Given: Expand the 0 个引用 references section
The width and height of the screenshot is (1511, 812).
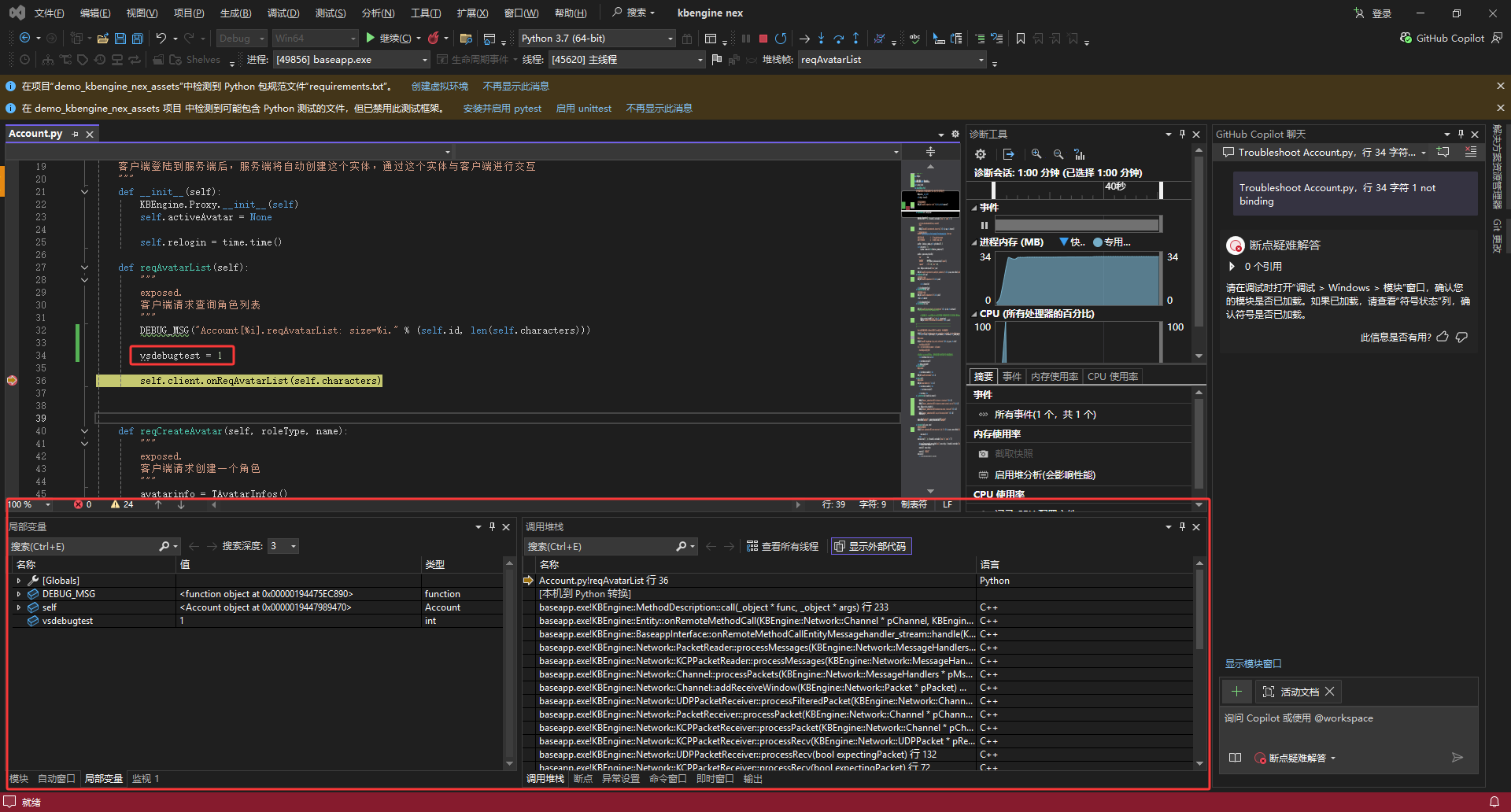Looking at the screenshot, I should pos(1232,267).
